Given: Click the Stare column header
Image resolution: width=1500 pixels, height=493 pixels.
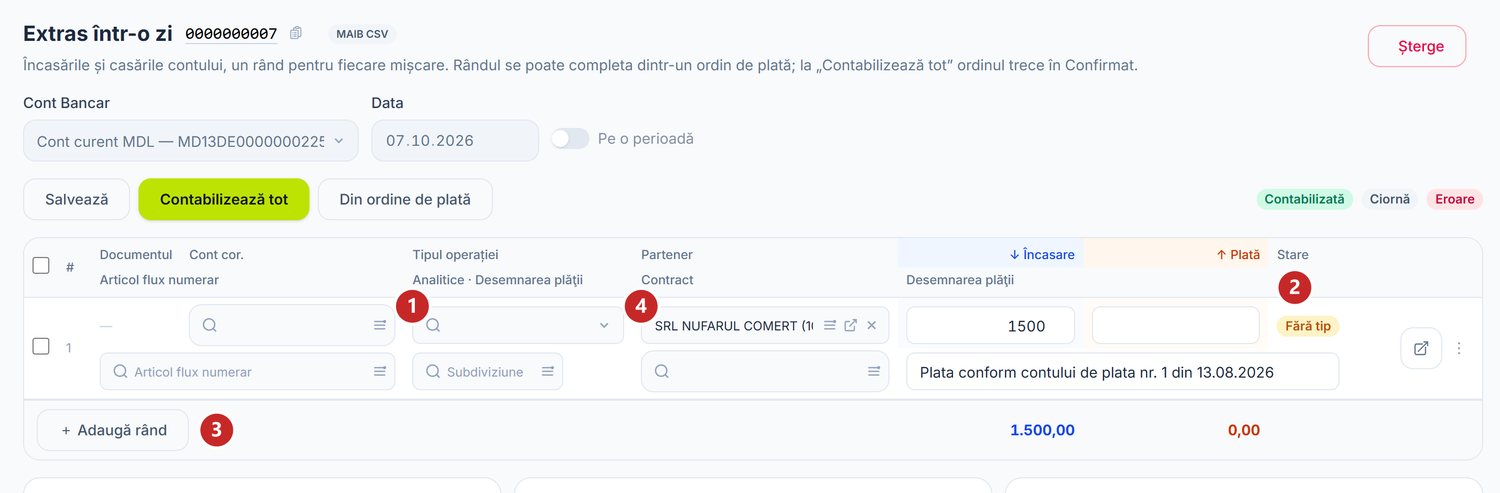Looking at the screenshot, I should pyautogui.click(x=1292, y=254).
